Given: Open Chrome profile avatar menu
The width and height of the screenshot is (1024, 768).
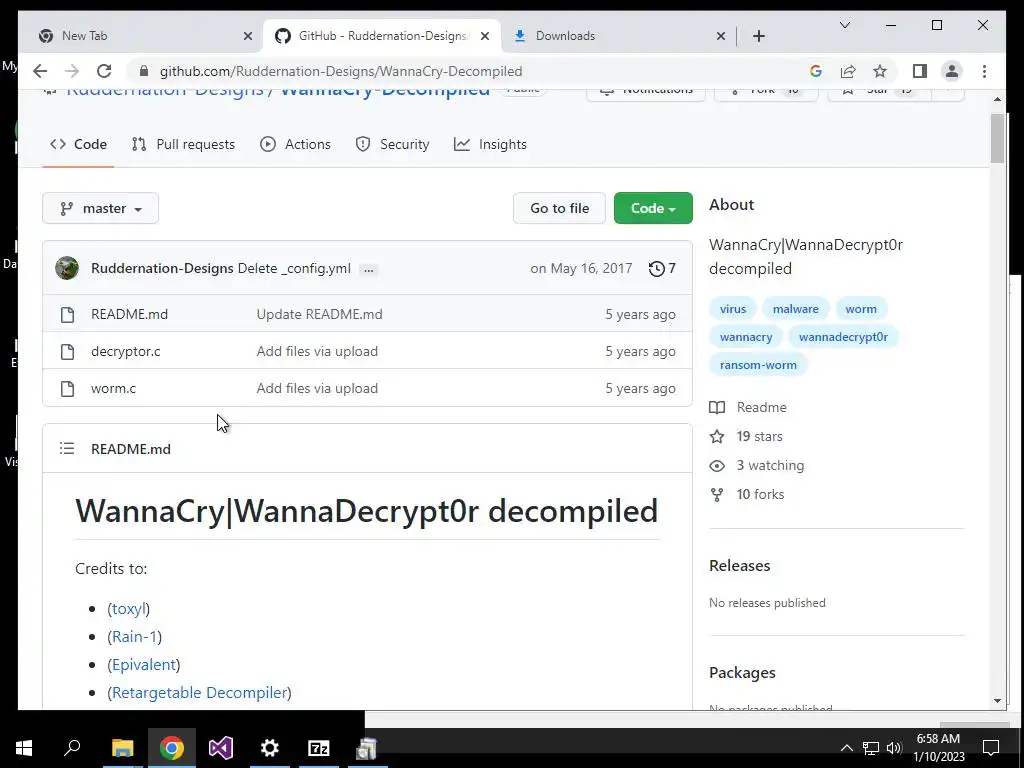Looking at the screenshot, I should [x=952, y=71].
